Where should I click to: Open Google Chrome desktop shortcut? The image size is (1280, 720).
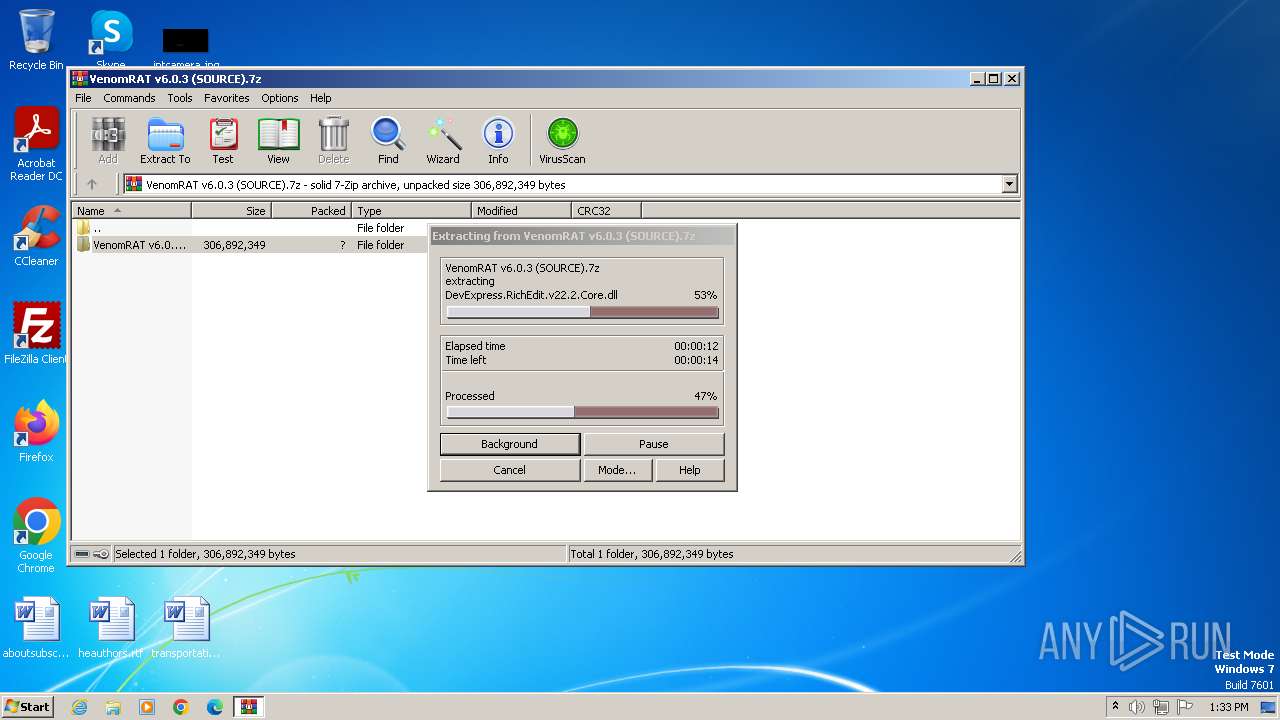tap(36, 536)
